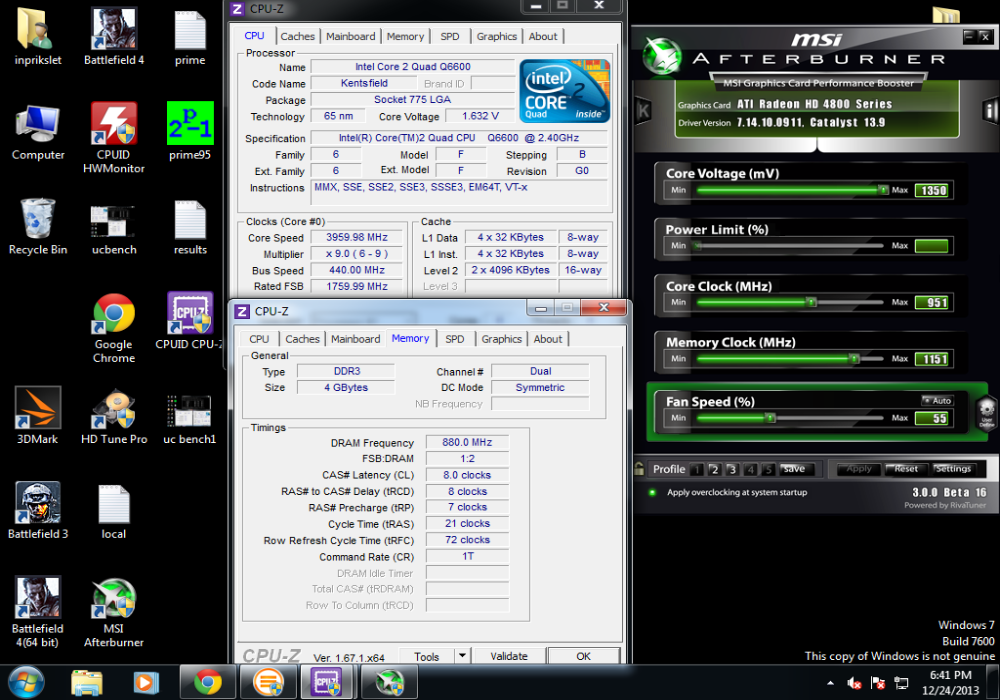
Task: Open uc bench1 image file
Action: [x=190, y=416]
